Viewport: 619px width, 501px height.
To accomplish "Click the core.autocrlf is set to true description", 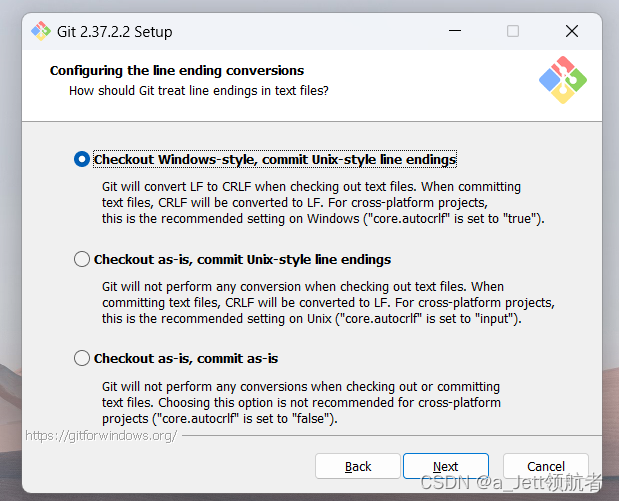I will [x=323, y=203].
